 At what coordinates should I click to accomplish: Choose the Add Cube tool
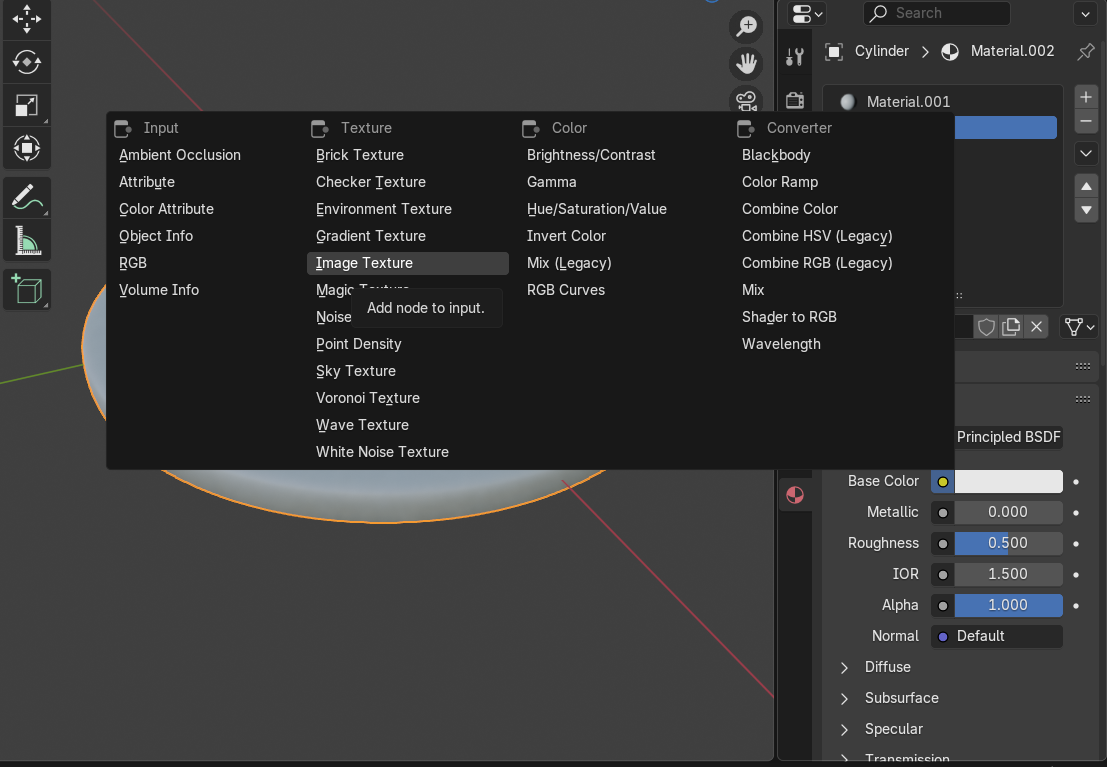[x=26, y=290]
